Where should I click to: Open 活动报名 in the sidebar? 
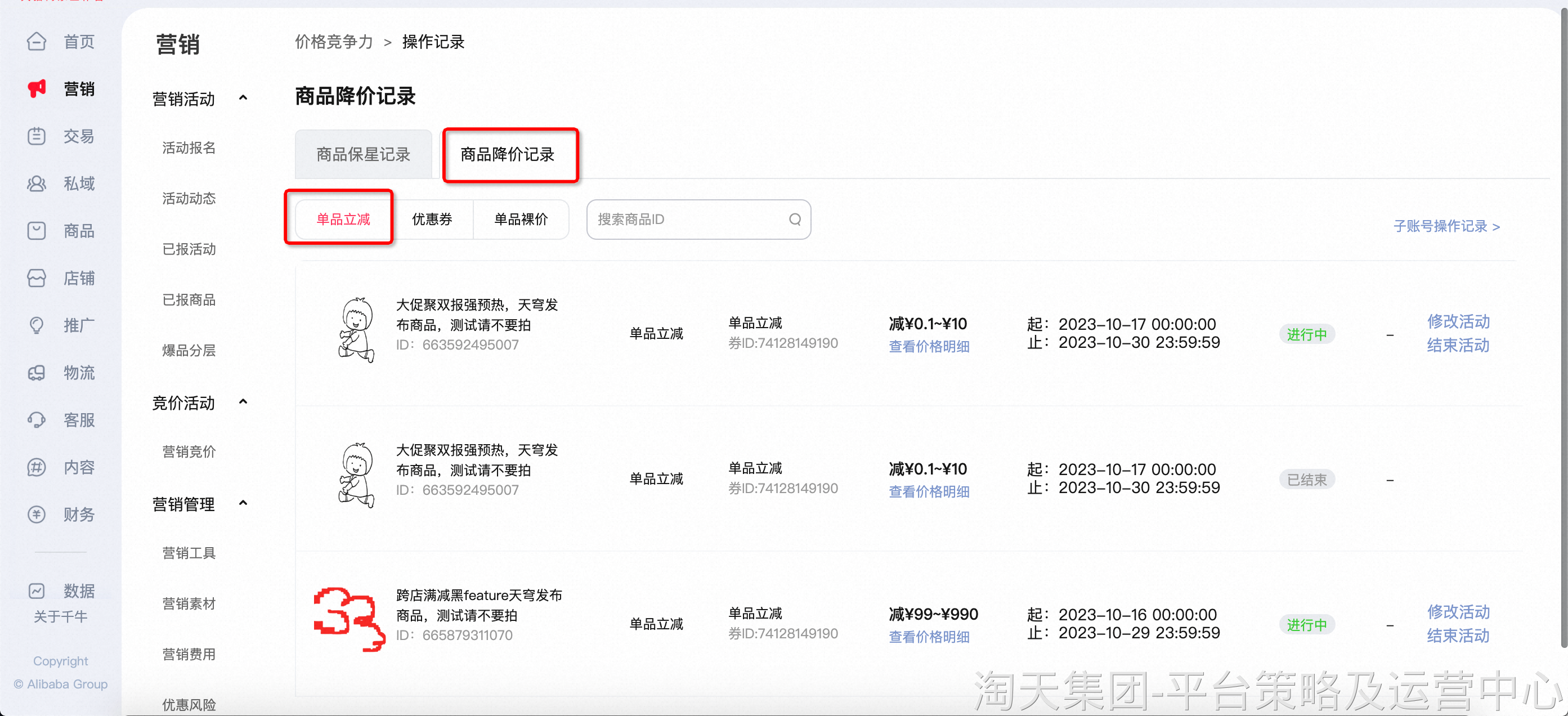(x=189, y=148)
